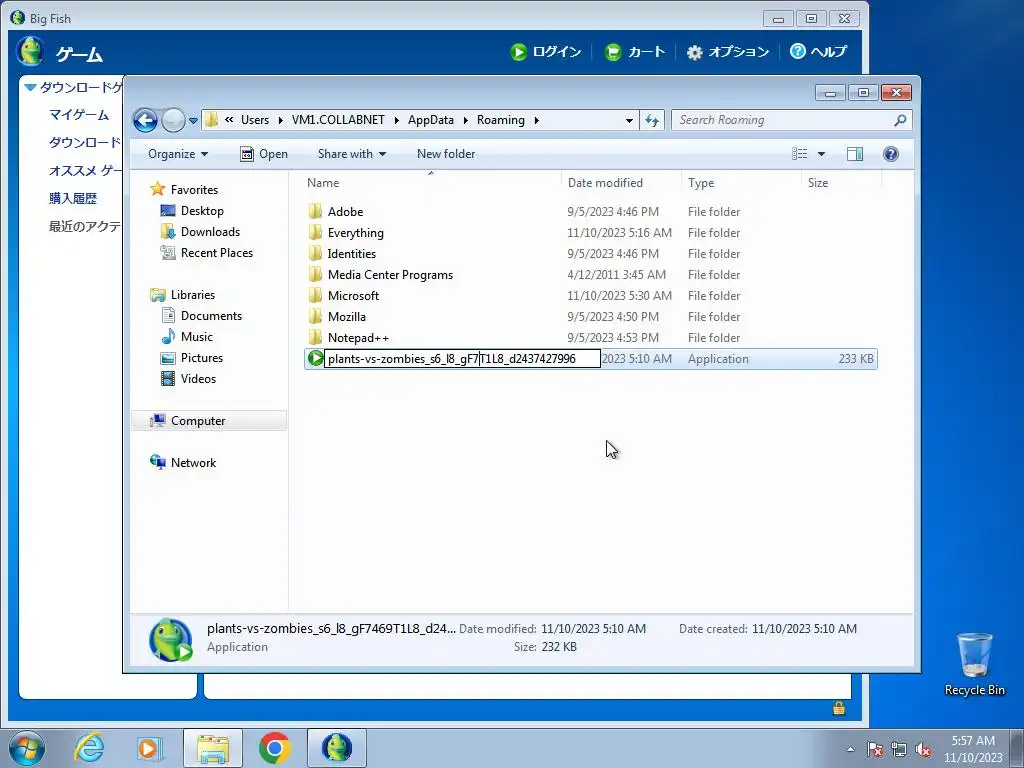1024x768 pixels.
Task: Launch Internet Explorer from the taskbar
Action: (x=89, y=748)
